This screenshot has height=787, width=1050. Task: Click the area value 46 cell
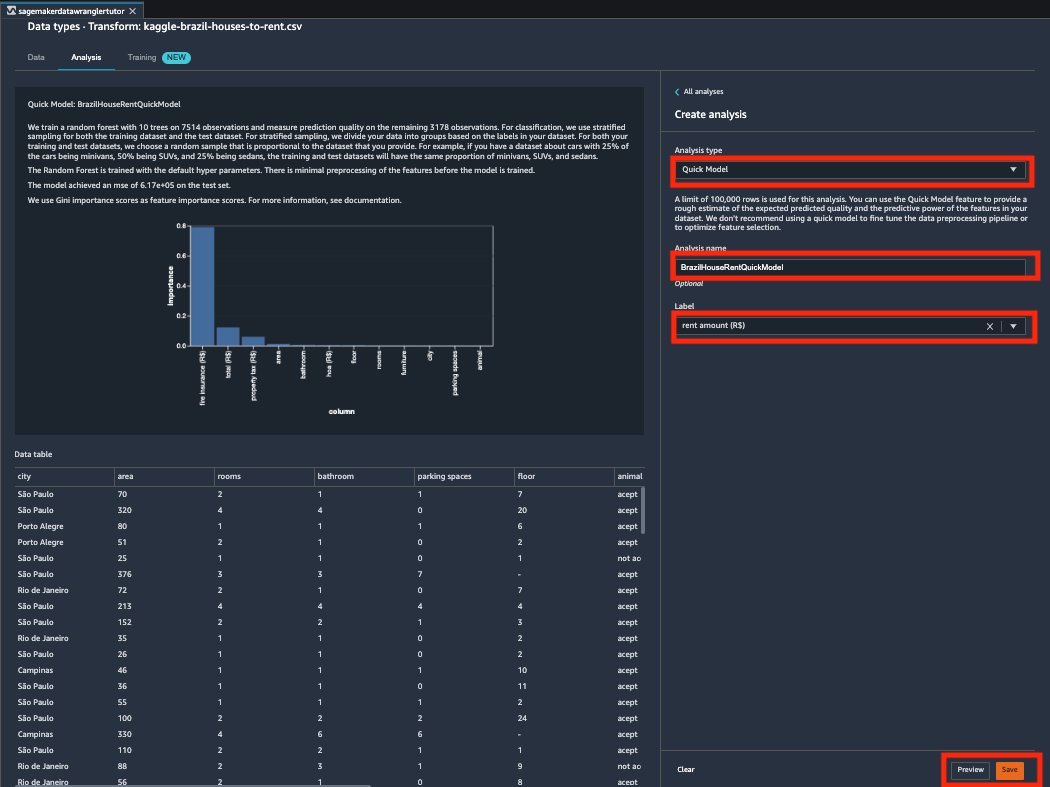pos(123,670)
